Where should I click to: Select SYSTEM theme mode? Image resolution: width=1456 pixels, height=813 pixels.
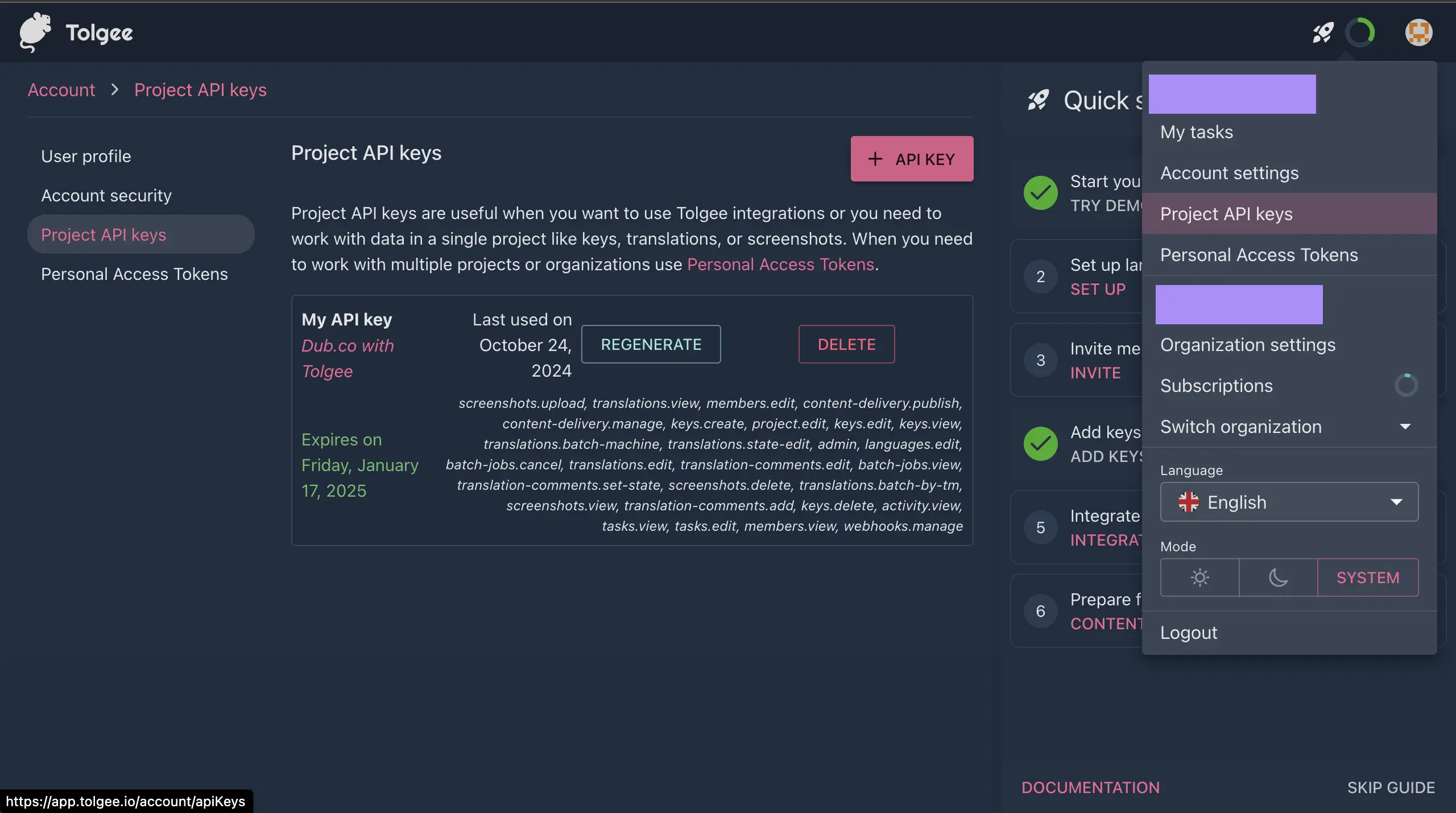[x=1368, y=577]
